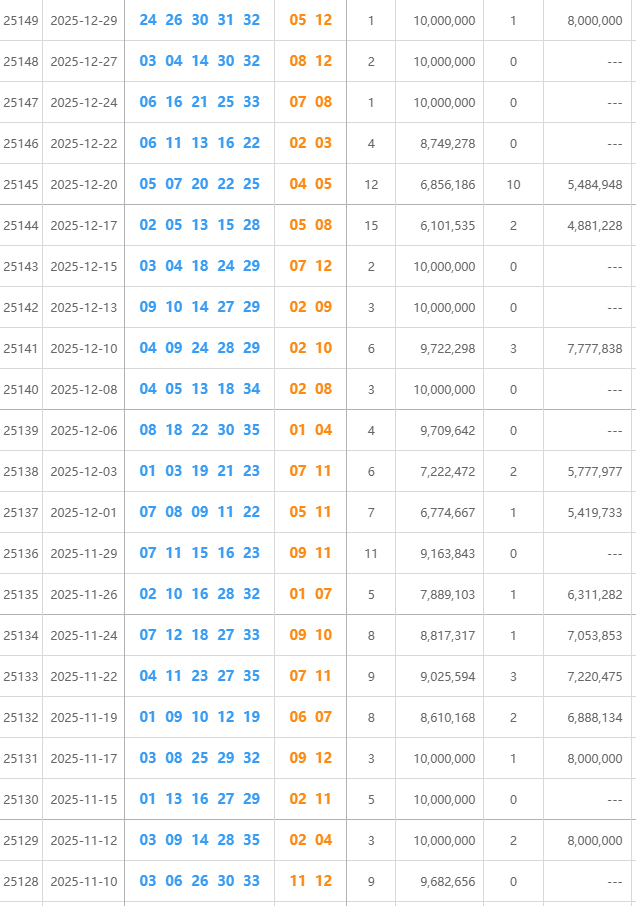Click winner count 11 in issue 25136
Image resolution: width=636 pixels, height=906 pixels.
371,553
